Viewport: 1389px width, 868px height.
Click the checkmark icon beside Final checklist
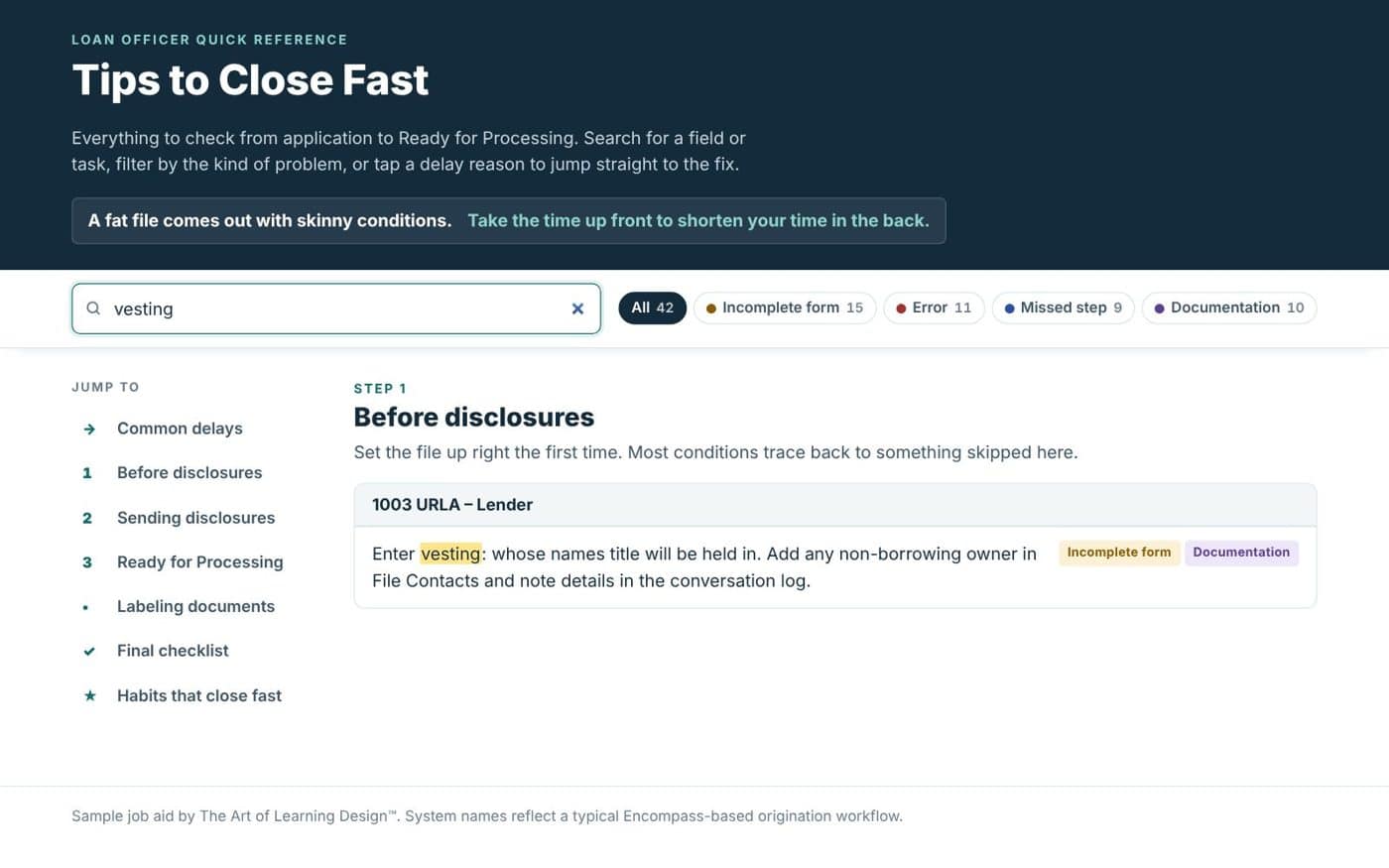(x=89, y=651)
